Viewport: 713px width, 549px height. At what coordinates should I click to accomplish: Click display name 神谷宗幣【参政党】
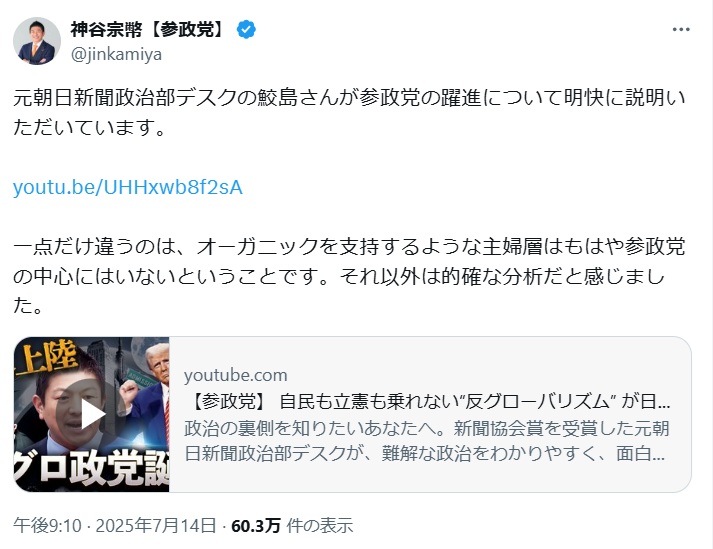tap(148, 30)
